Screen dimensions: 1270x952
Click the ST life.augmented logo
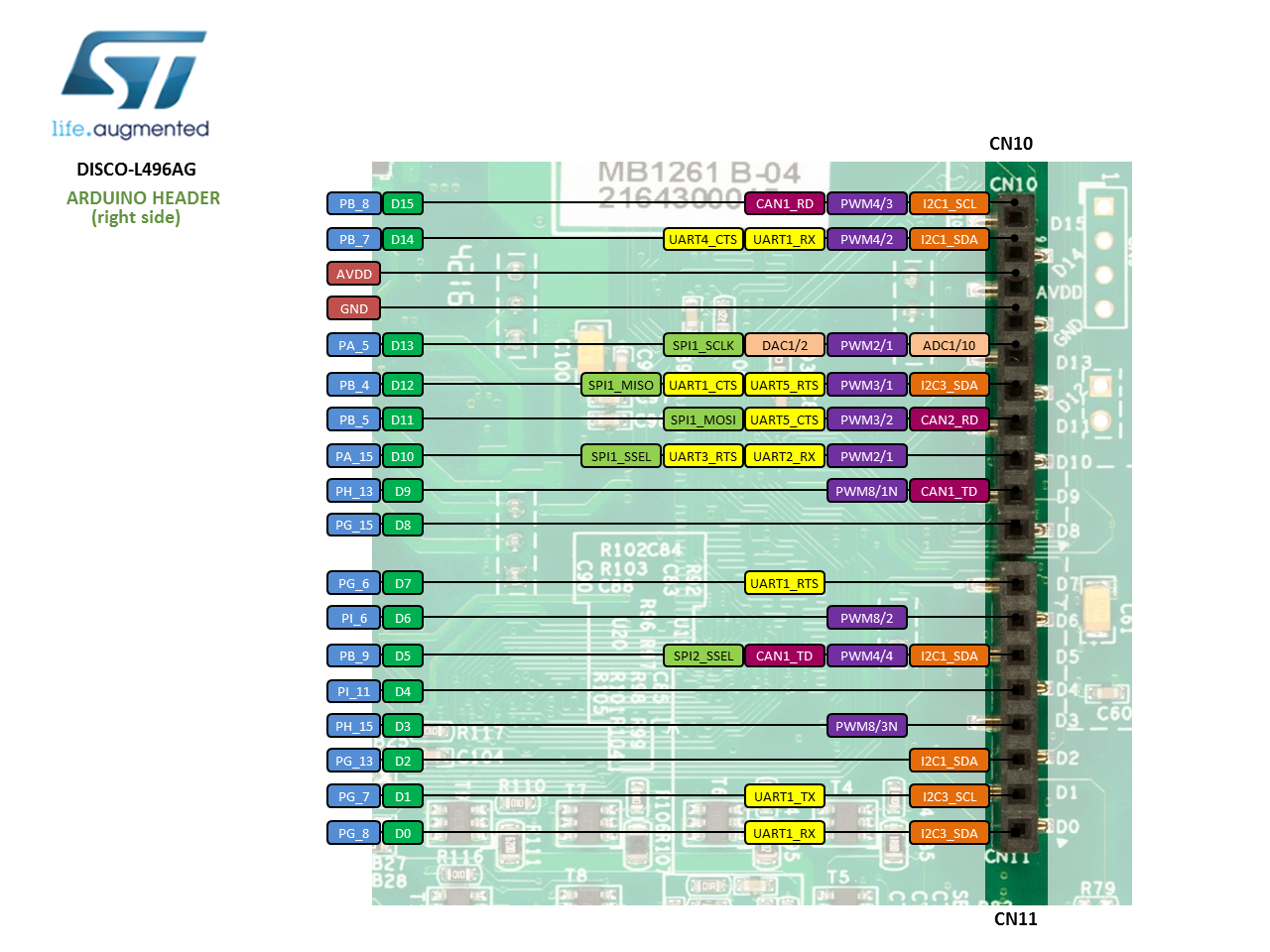132,85
